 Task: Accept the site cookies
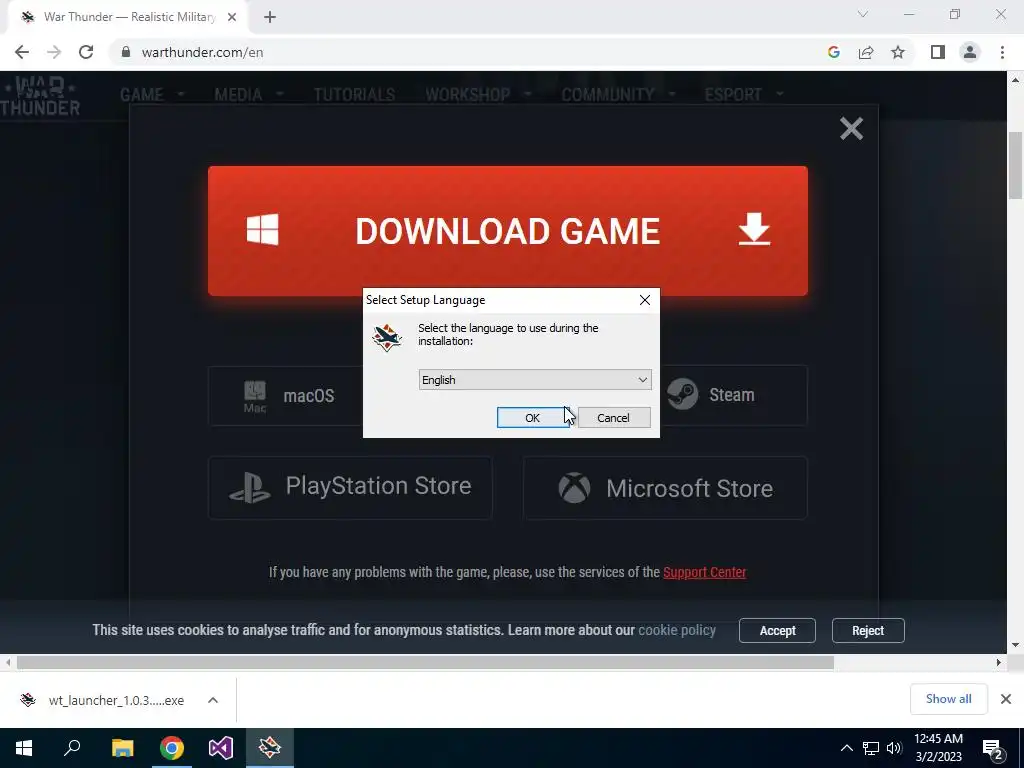point(777,631)
